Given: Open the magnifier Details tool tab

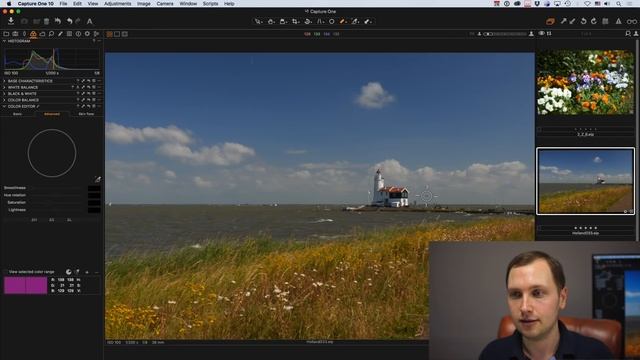Looking at the screenshot, I should (x=51, y=34).
